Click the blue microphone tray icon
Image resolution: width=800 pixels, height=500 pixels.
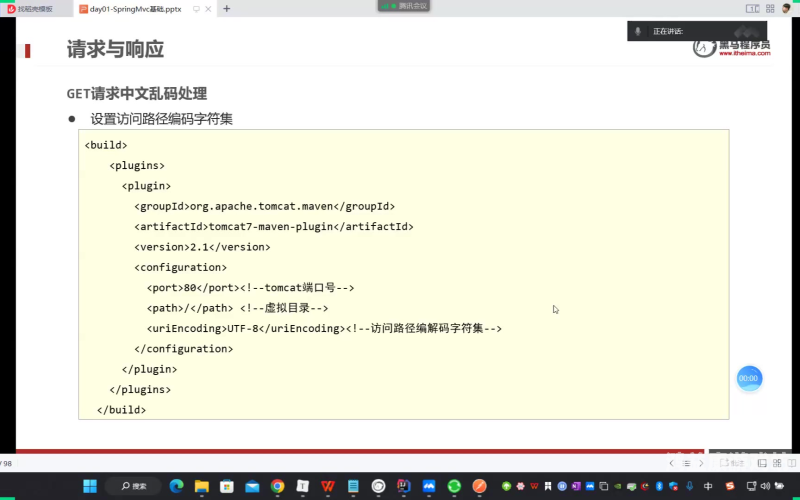690,486
